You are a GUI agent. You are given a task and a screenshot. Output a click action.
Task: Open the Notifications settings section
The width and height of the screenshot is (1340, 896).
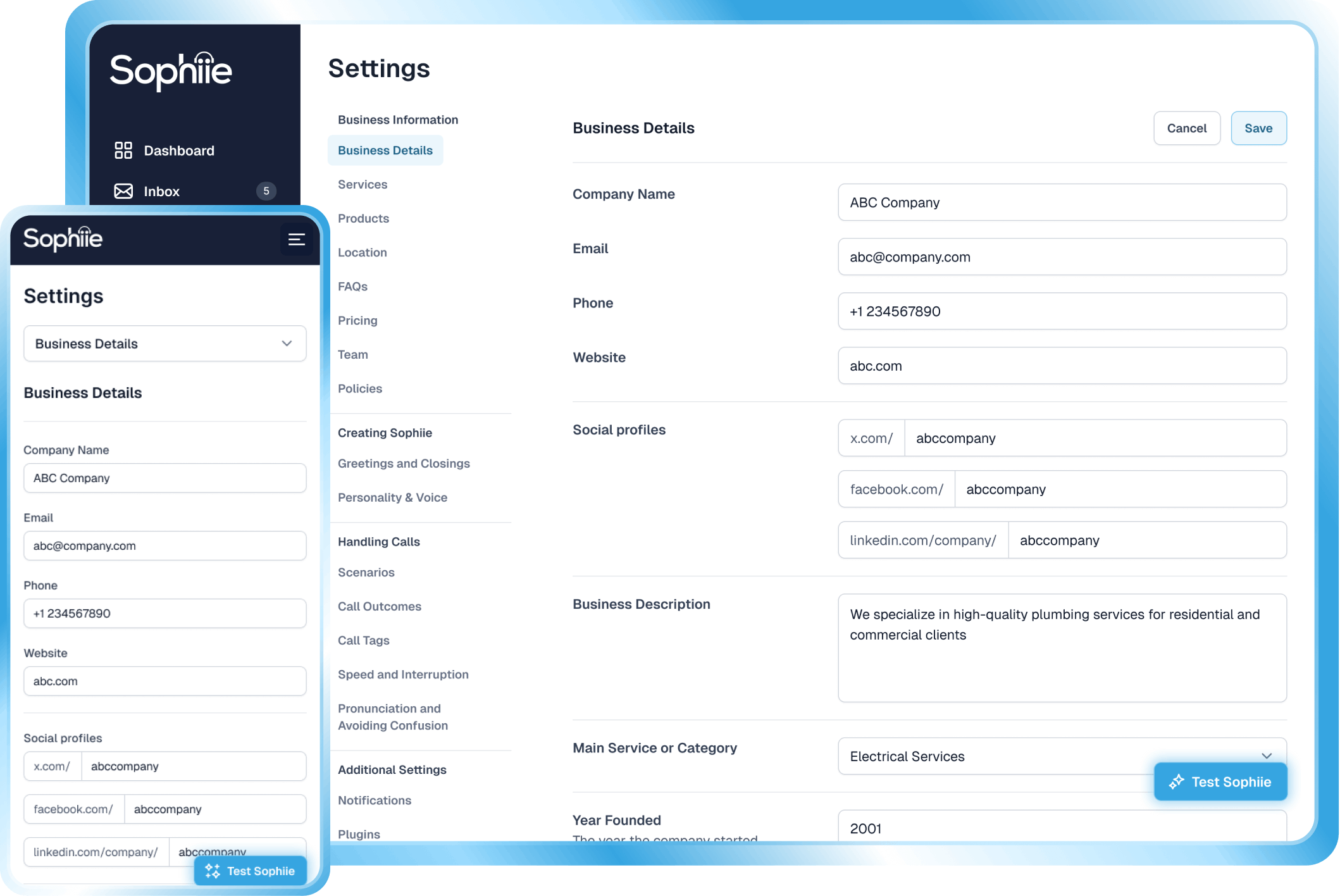pyautogui.click(x=375, y=801)
